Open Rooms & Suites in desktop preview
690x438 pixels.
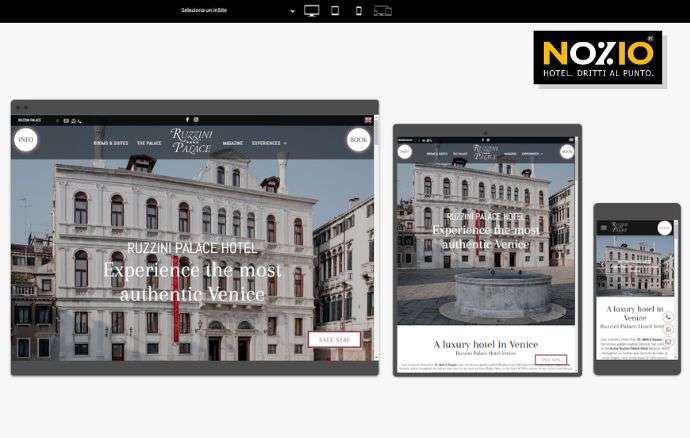pyautogui.click(x=110, y=143)
